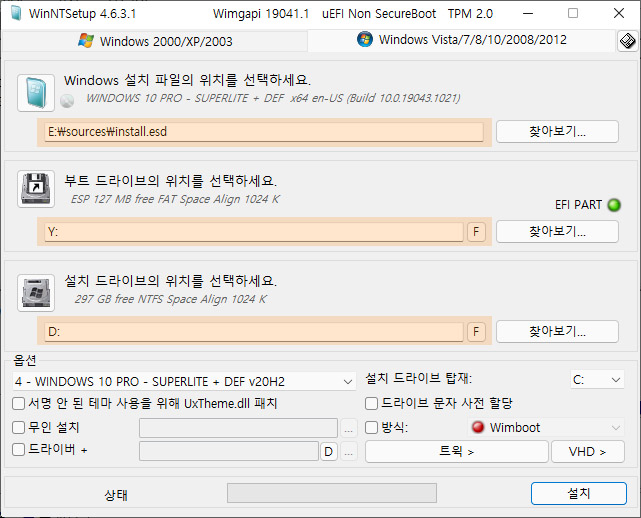Enable unattended install checkbox

pos(18,428)
